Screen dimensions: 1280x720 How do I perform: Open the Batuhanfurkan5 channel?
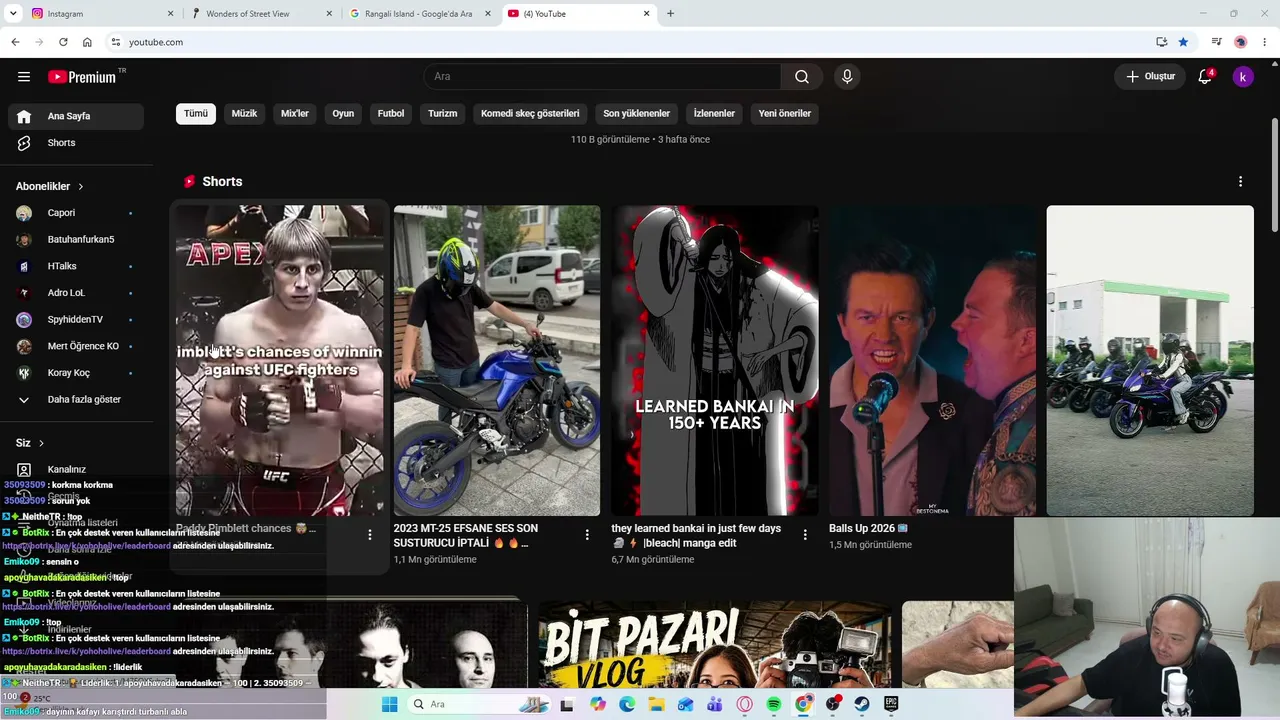pyautogui.click(x=76, y=240)
